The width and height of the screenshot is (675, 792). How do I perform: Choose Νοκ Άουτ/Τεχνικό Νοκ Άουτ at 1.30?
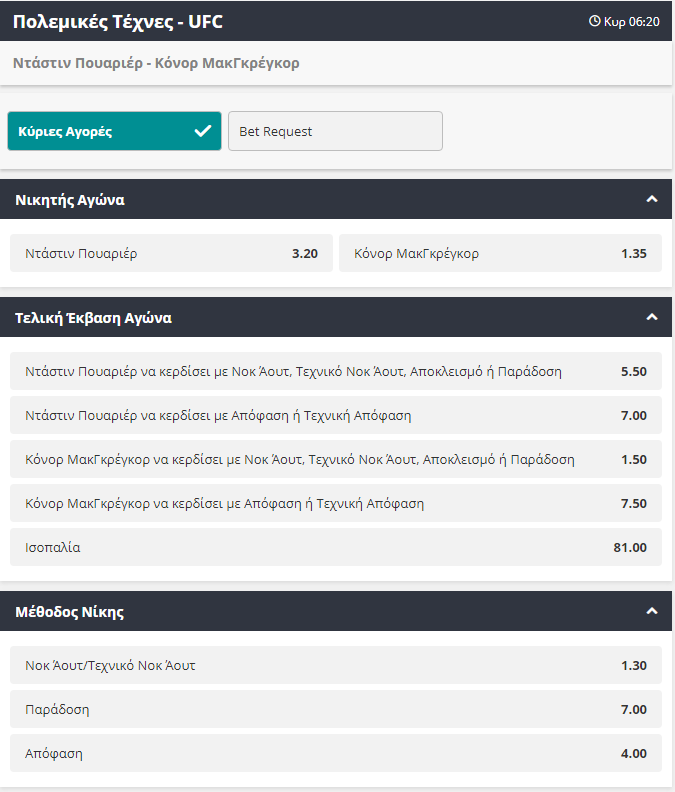click(x=335, y=665)
